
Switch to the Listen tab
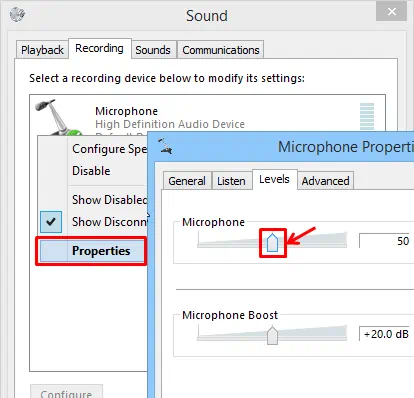(x=231, y=181)
